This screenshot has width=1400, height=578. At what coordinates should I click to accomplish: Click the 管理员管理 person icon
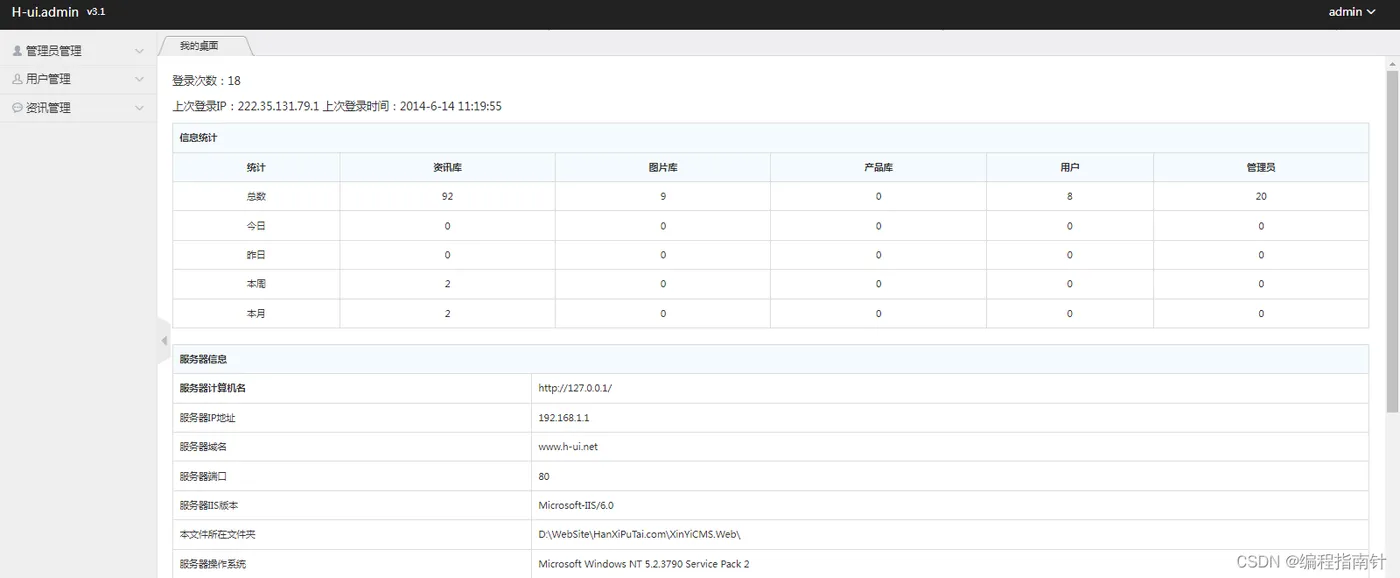(17, 50)
